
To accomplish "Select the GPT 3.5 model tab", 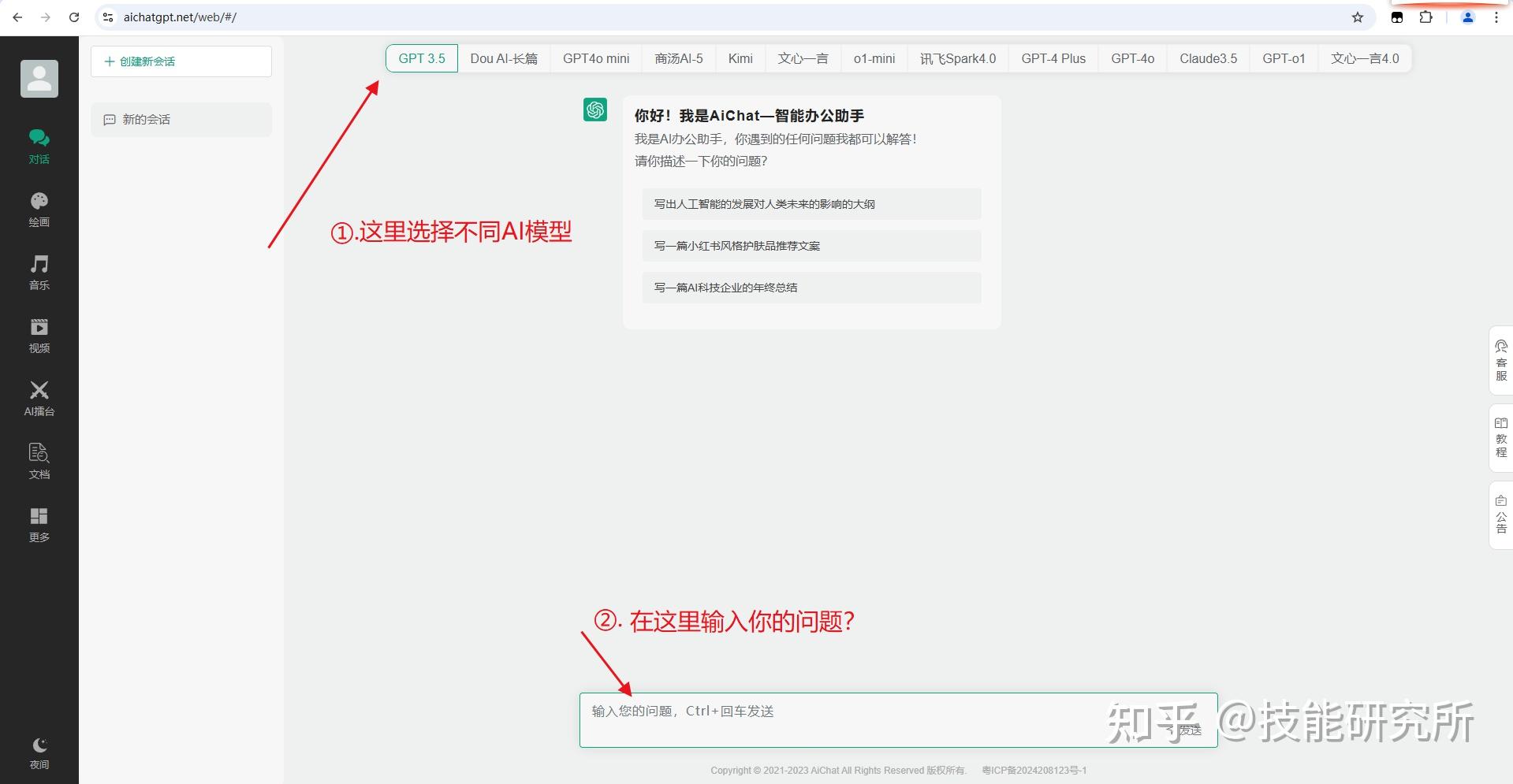I will click(422, 58).
